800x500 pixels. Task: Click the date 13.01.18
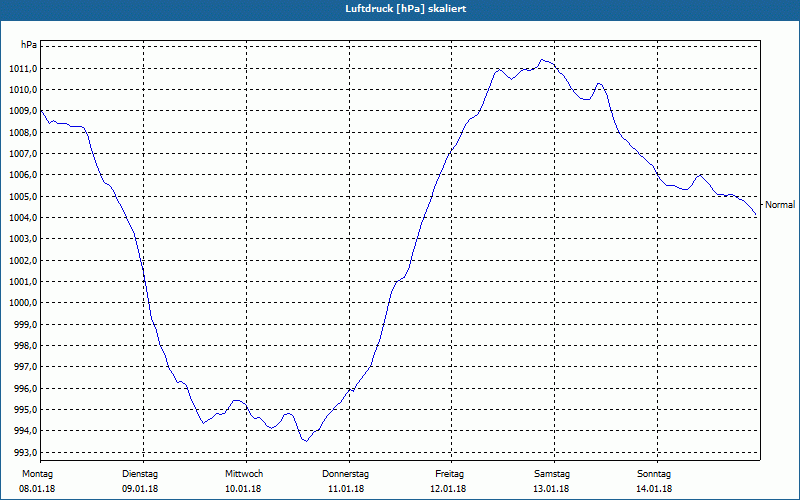(551, 489)
